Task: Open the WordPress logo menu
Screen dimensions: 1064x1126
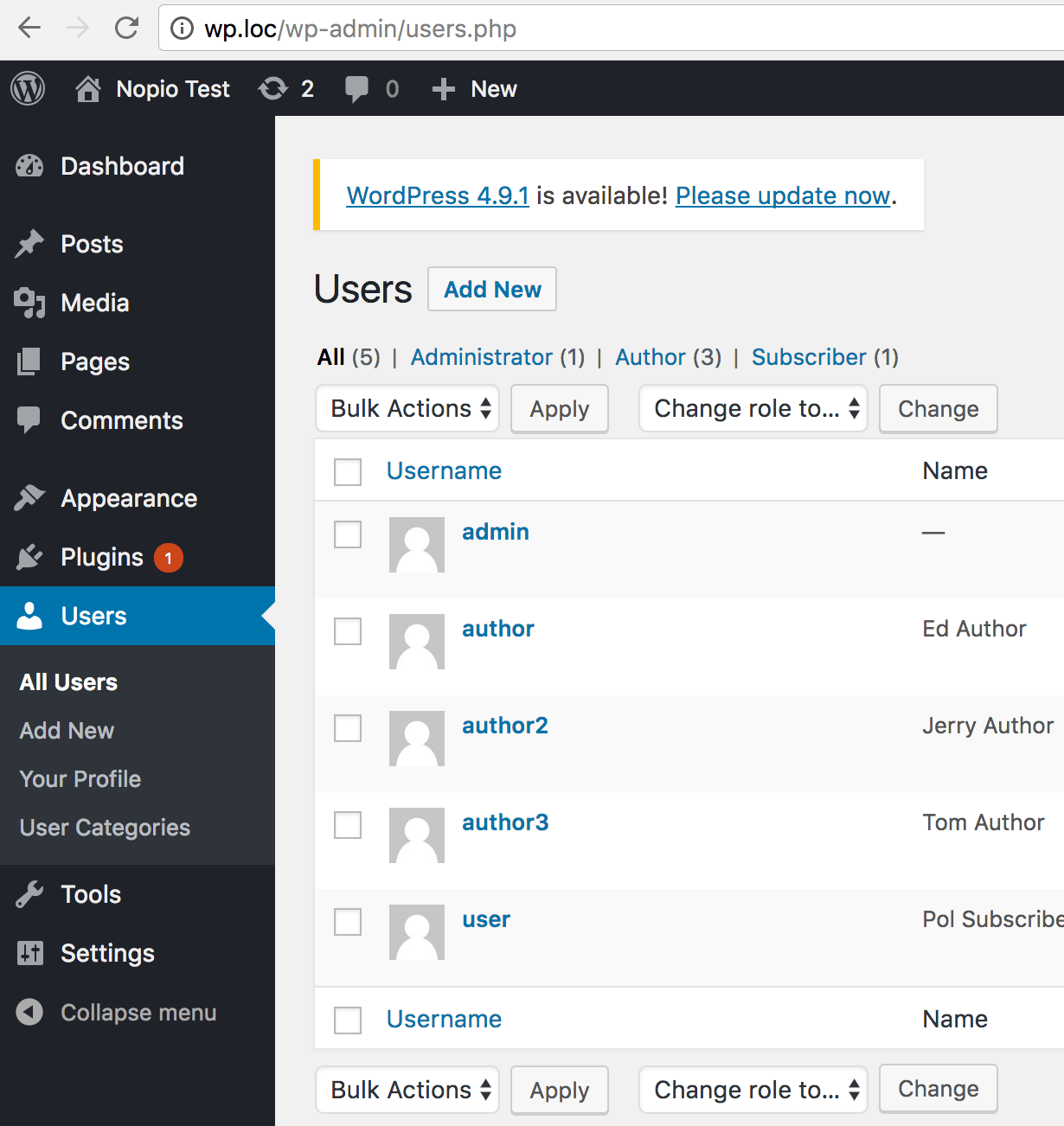Action: [x=27, y=88]
